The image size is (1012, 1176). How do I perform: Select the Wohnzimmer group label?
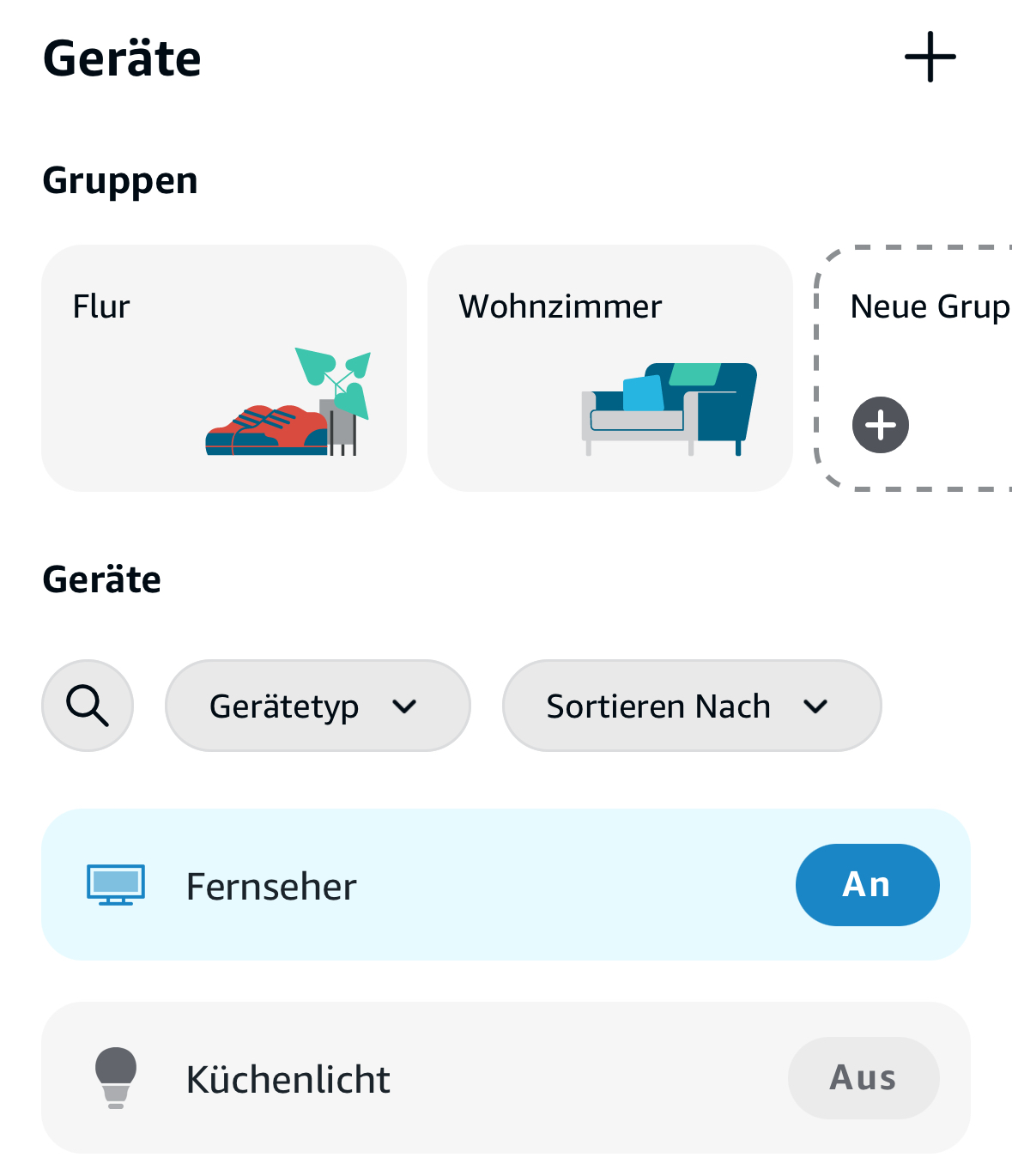click(561, 306)
